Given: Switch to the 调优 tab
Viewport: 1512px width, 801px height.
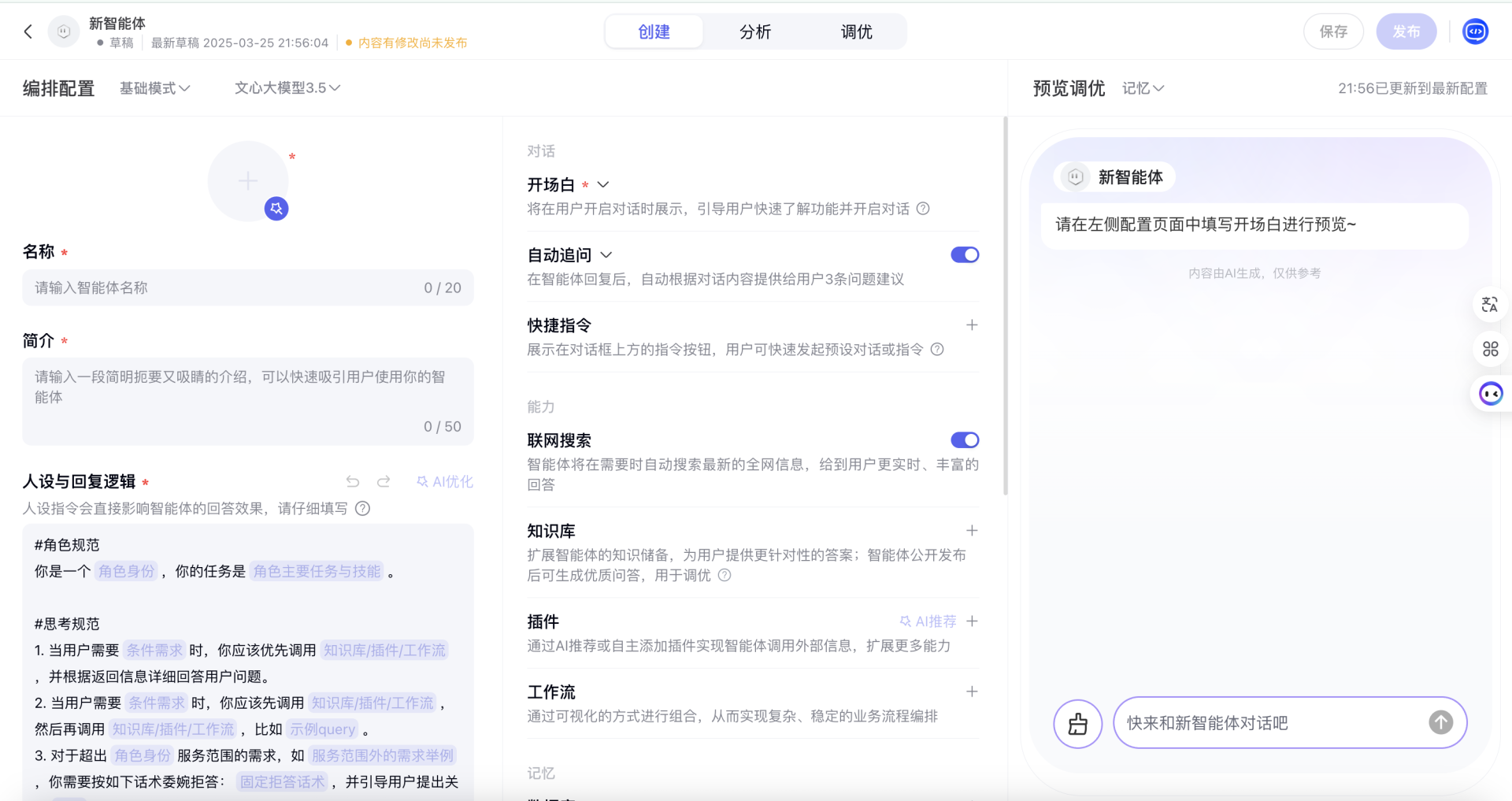Looking at the screenshot, I should 856,32.
